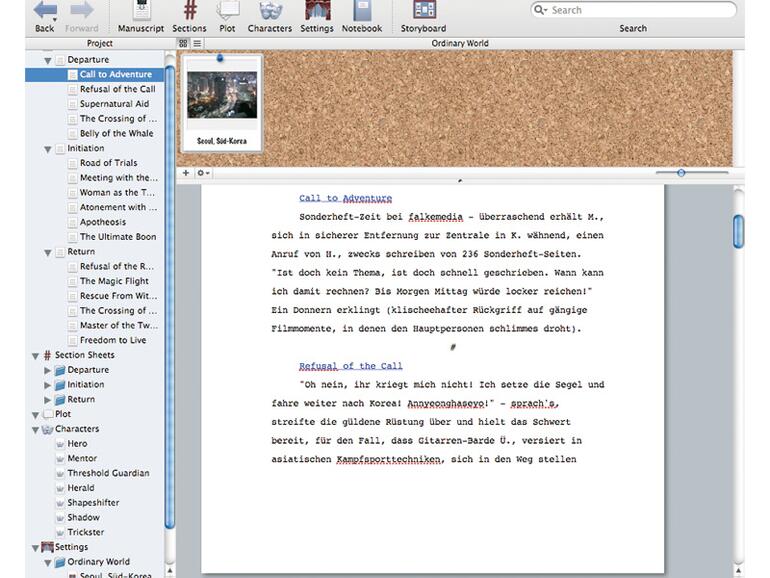Open the Notebook toolbar icon
The height and width of the screenshot is (578, 770).
coord(361,11)
